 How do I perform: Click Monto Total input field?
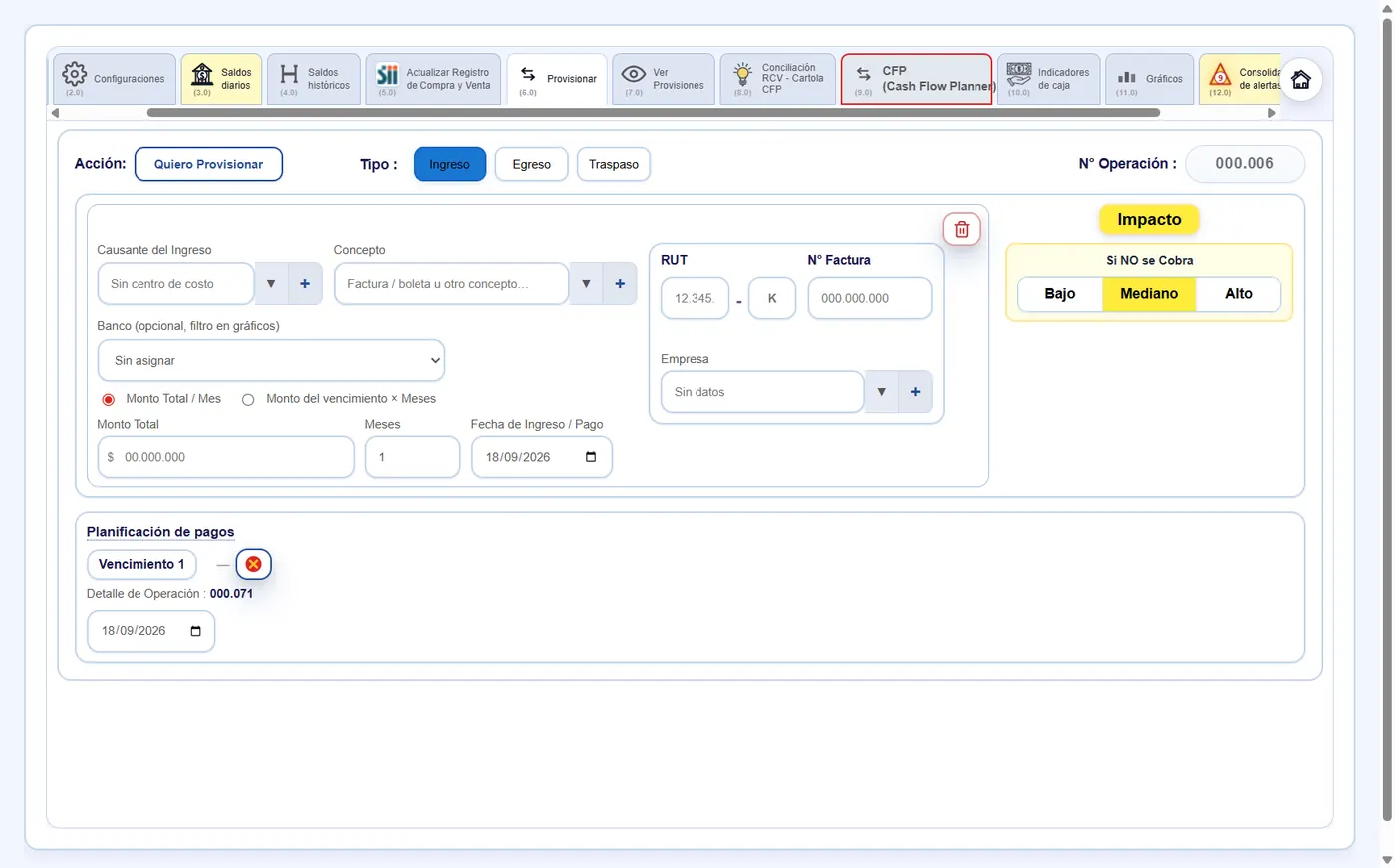(226, 457)
